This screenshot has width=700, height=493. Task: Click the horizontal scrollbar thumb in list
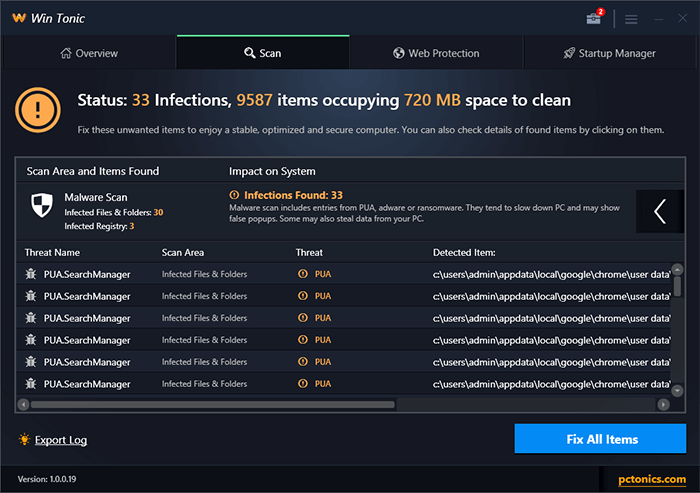pos(212,404)
